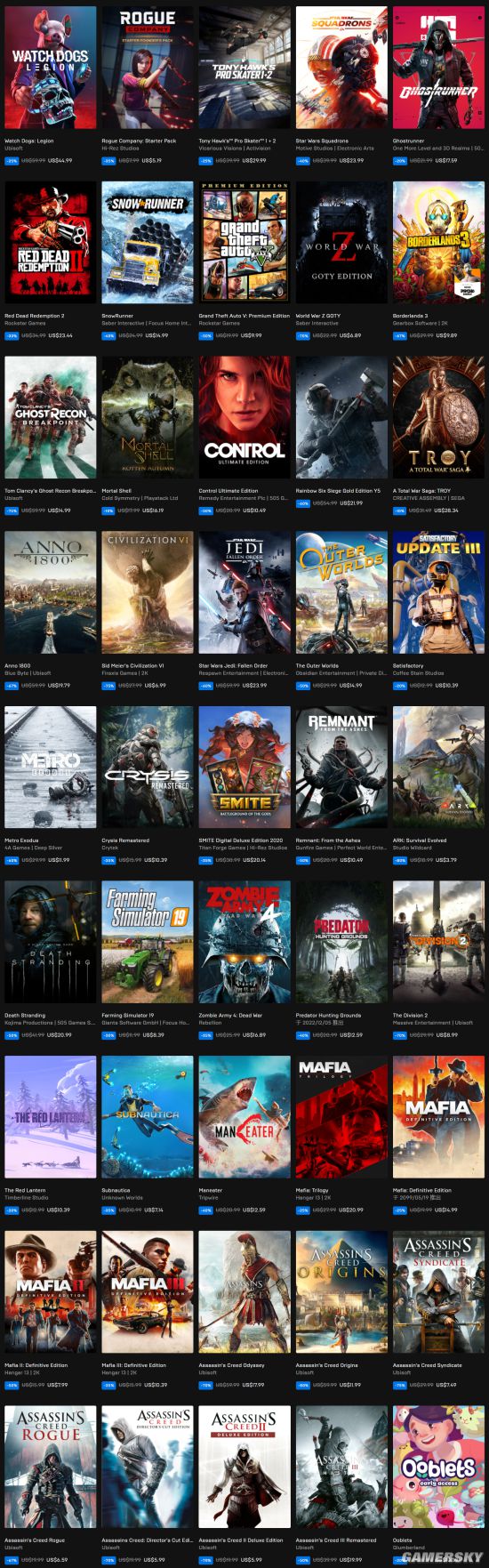
Task: Open the Watch Dogs: Legion cover art
Action: point(51,68)
